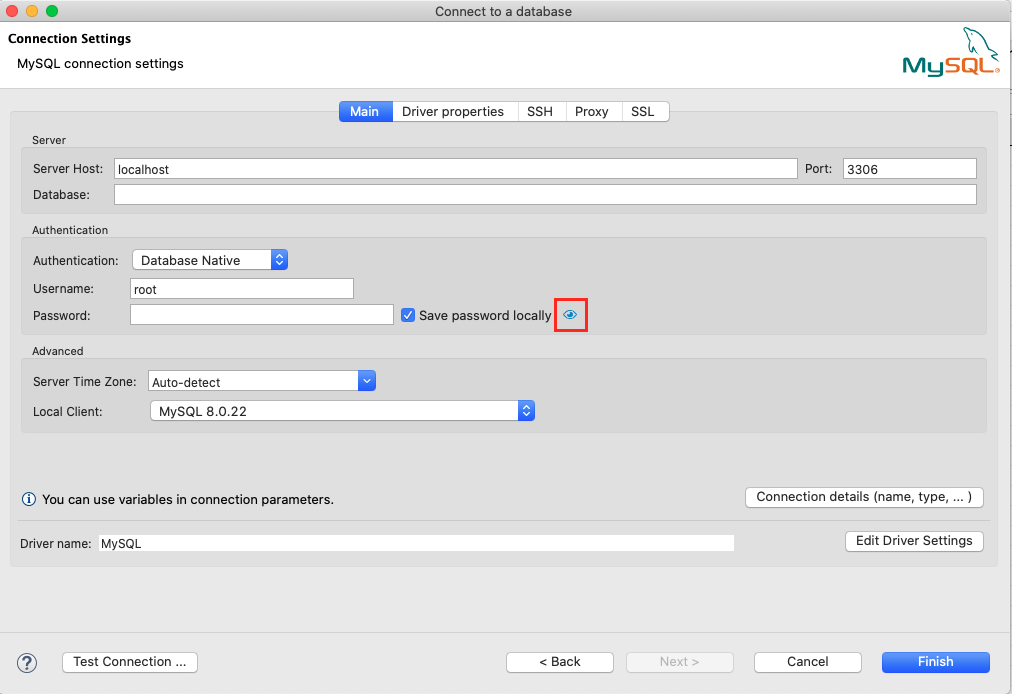Click the Driver name MySQL field
Image resolution: width=1012 pixels, height=694 pixels.
(x=416, y=543)
